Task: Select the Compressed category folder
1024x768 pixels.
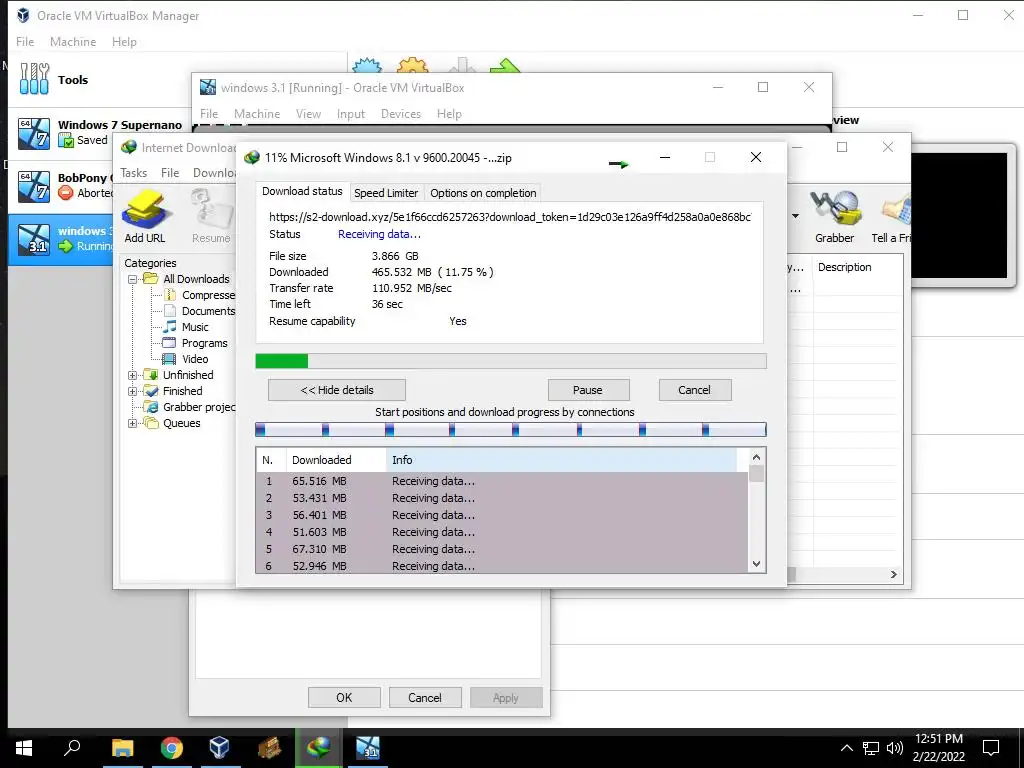Action: point(201,295)
